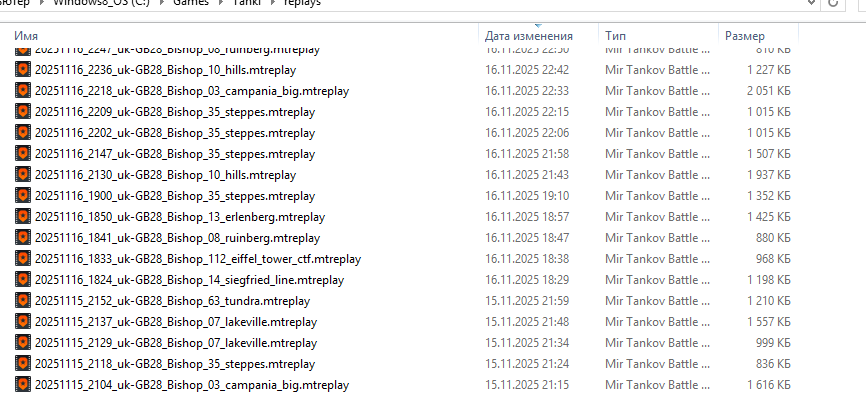Click the icon of 20251116_1850 erlenberg replay

23,217
